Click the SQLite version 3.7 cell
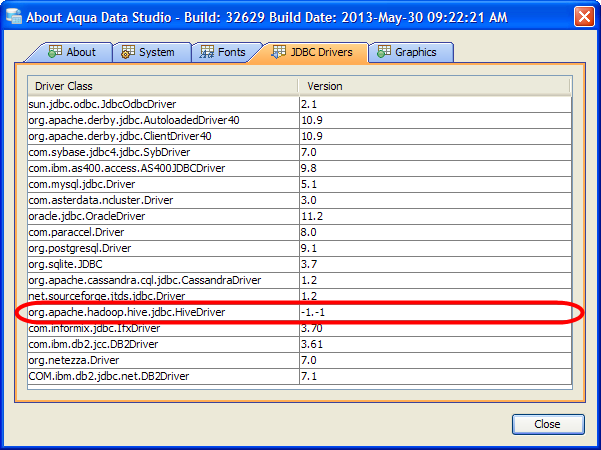The image size is (601, 450). point(435,264)
